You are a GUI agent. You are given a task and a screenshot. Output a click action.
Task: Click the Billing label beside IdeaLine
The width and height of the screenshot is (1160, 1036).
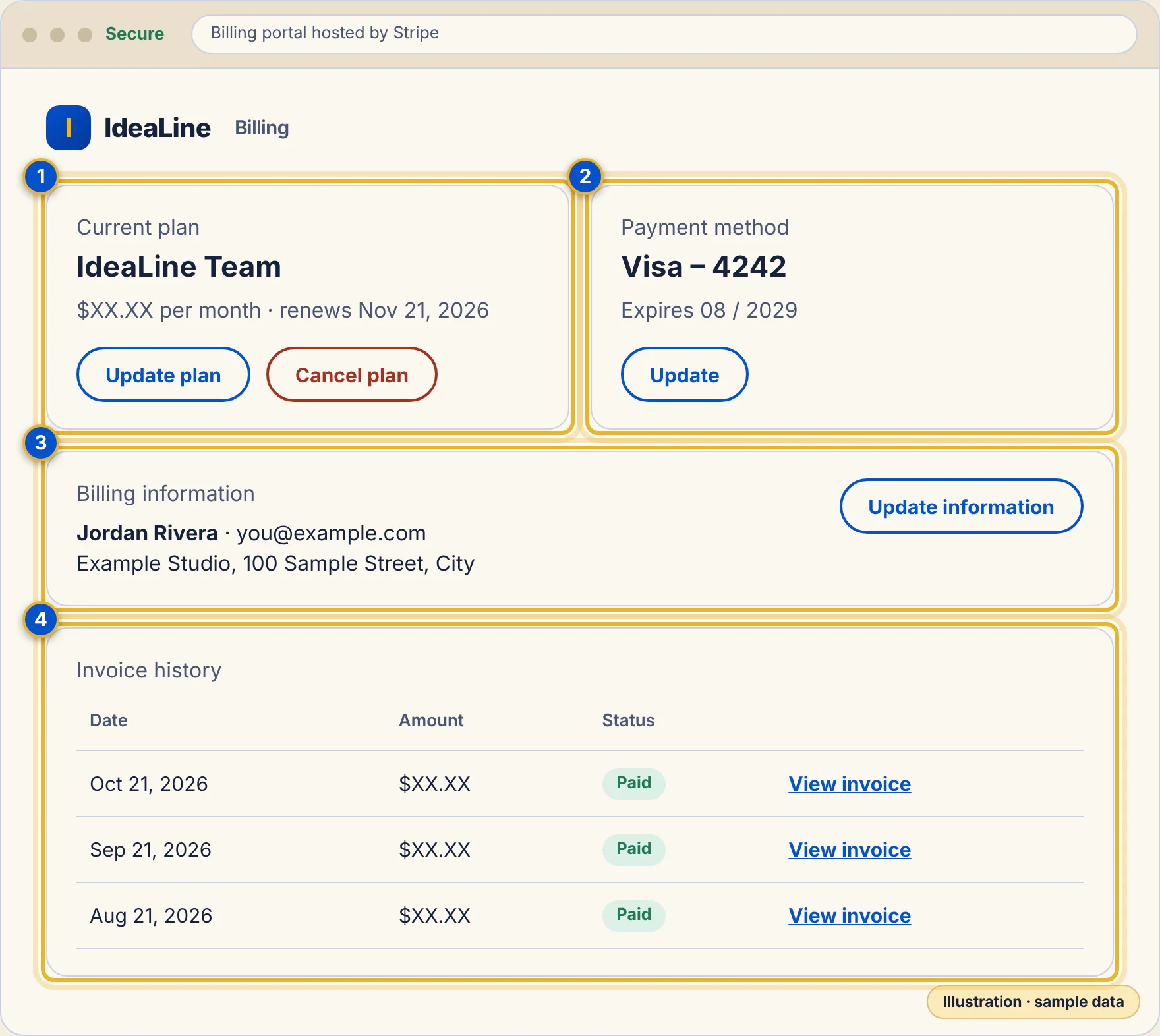click(262, 128)
